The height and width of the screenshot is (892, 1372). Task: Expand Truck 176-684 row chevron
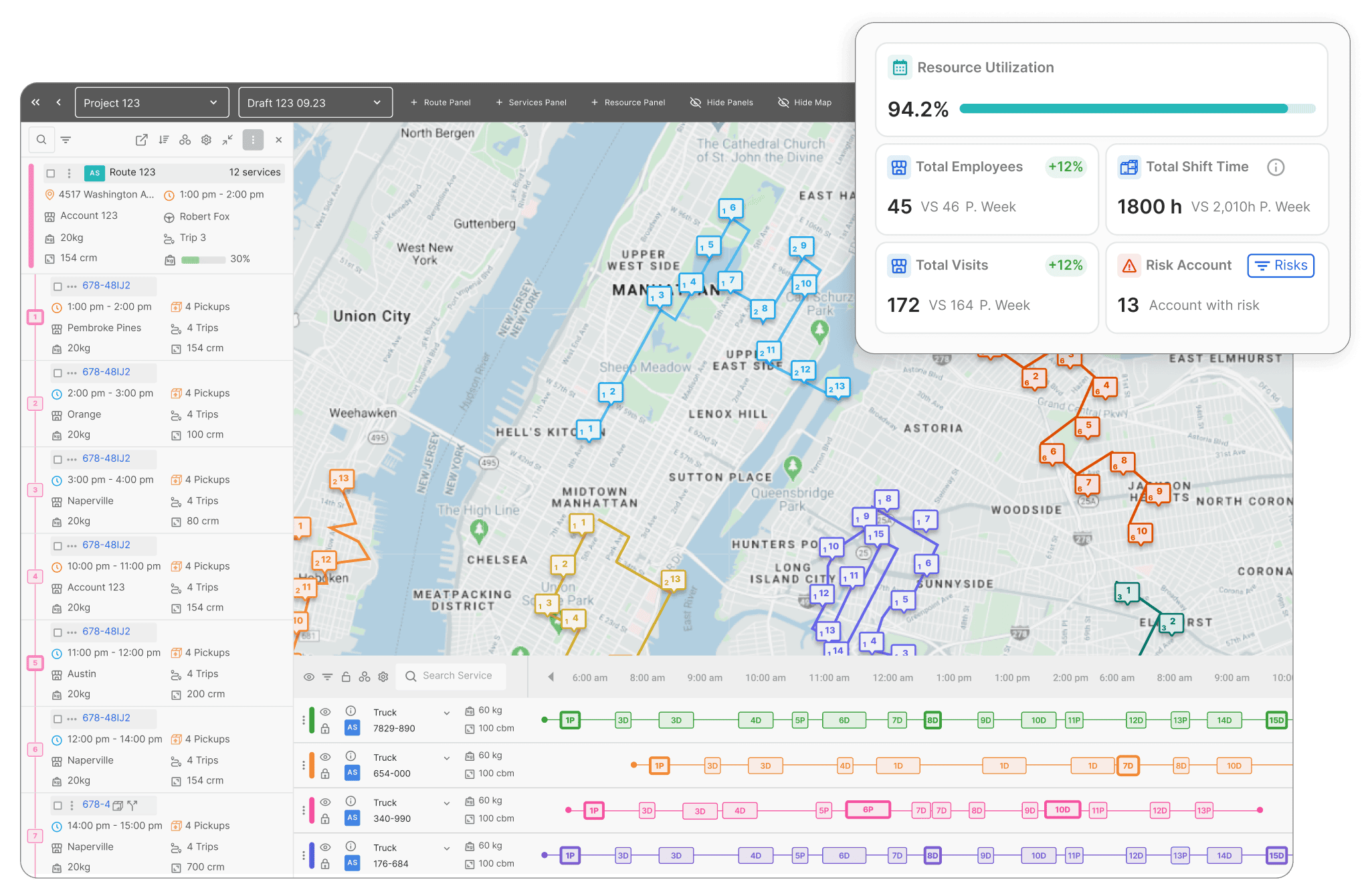click(x=447, y=848)
